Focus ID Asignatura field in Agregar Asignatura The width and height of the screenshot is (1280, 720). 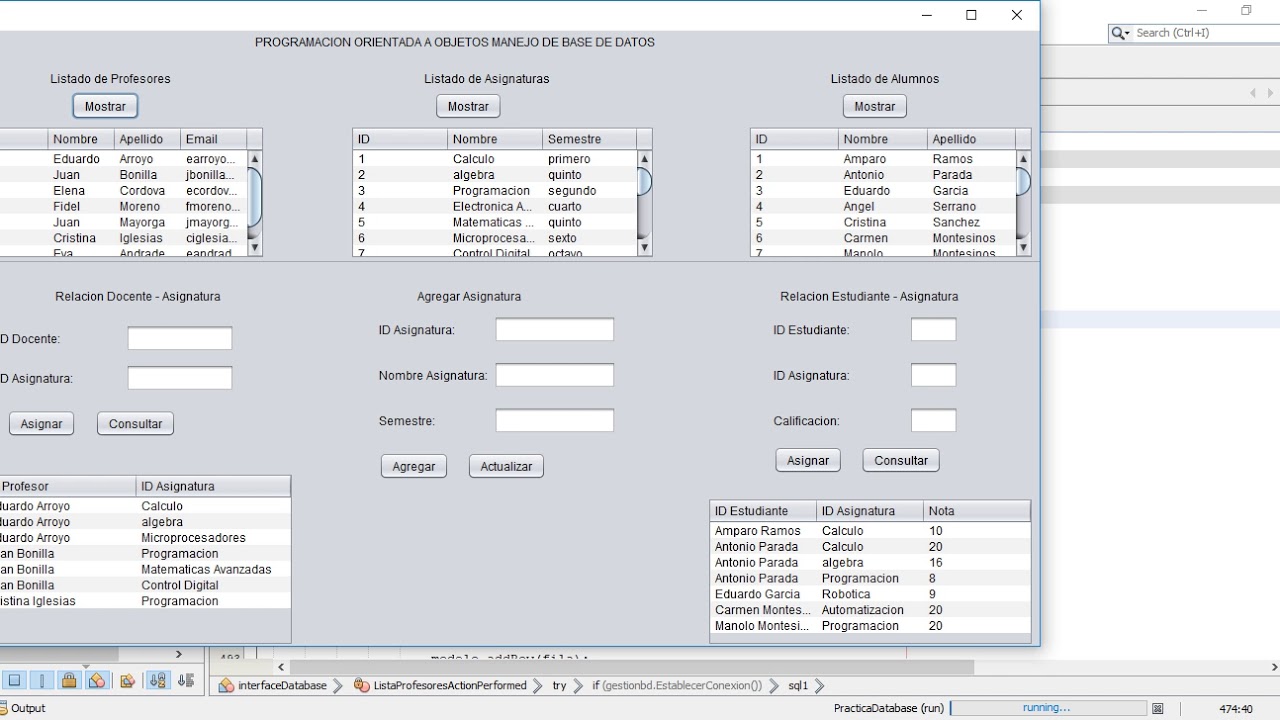click(x=555, y=330)
